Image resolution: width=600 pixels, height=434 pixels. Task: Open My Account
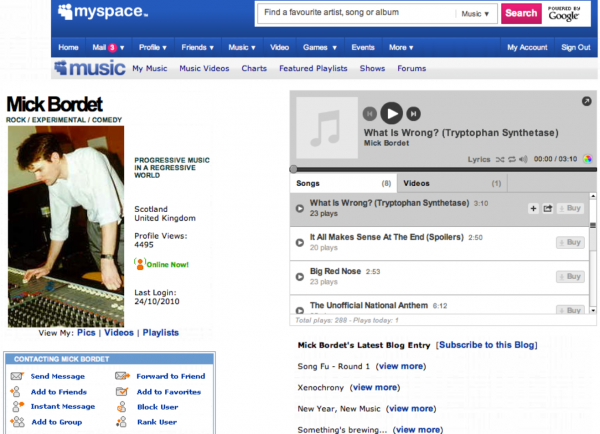pyautogui.click(x=527, y=47)
